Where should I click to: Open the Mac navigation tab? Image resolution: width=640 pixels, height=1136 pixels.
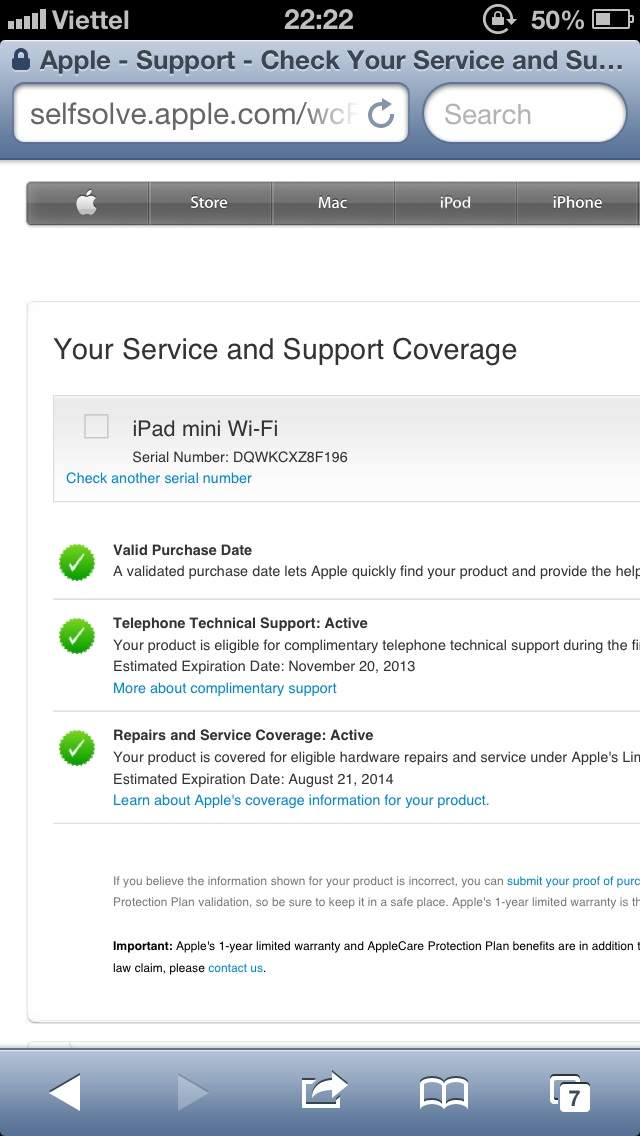click(x=333, y=203)
